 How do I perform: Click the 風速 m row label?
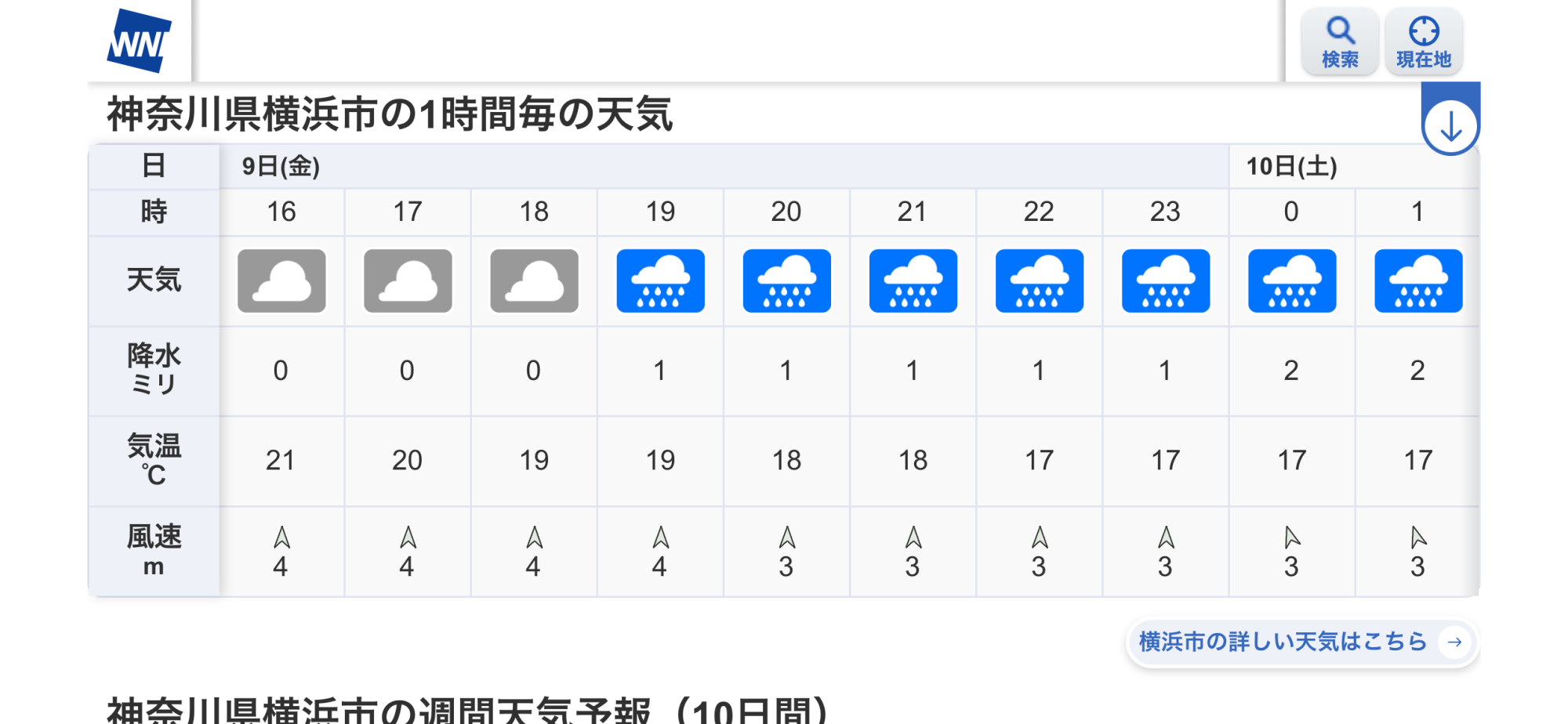pos(154,550)
